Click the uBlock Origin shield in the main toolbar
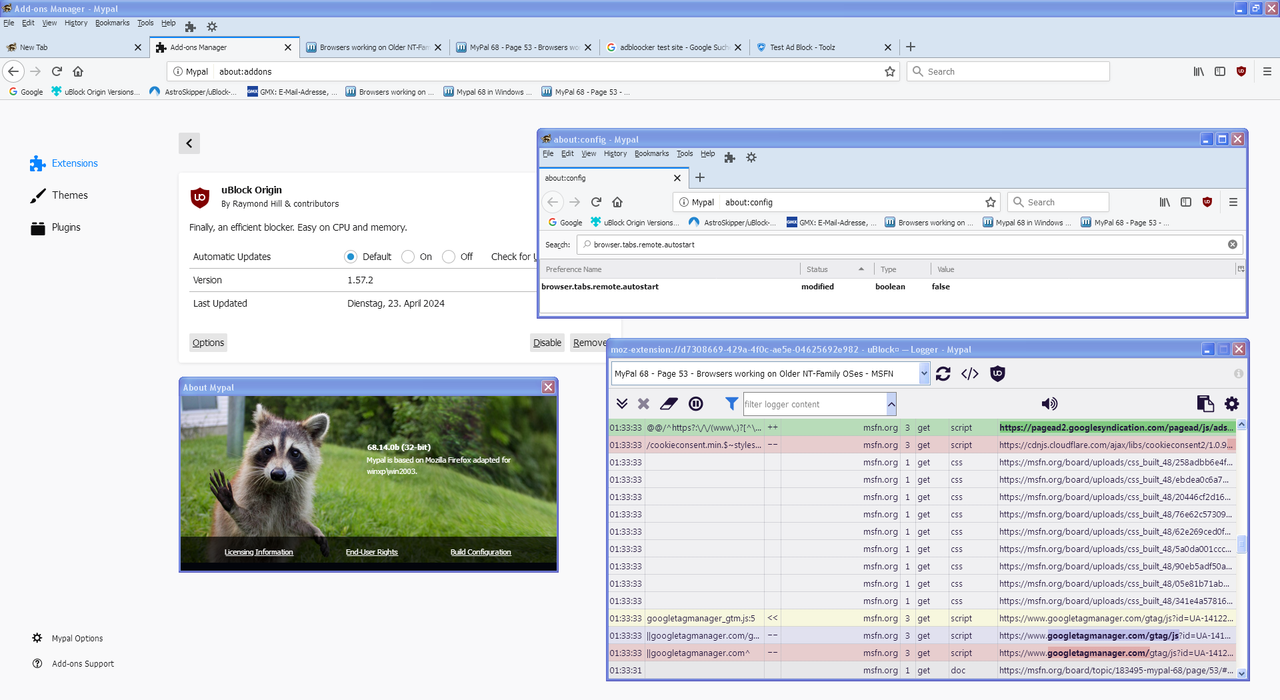This screenshot has height=700, width=1280. [1241, 71]
